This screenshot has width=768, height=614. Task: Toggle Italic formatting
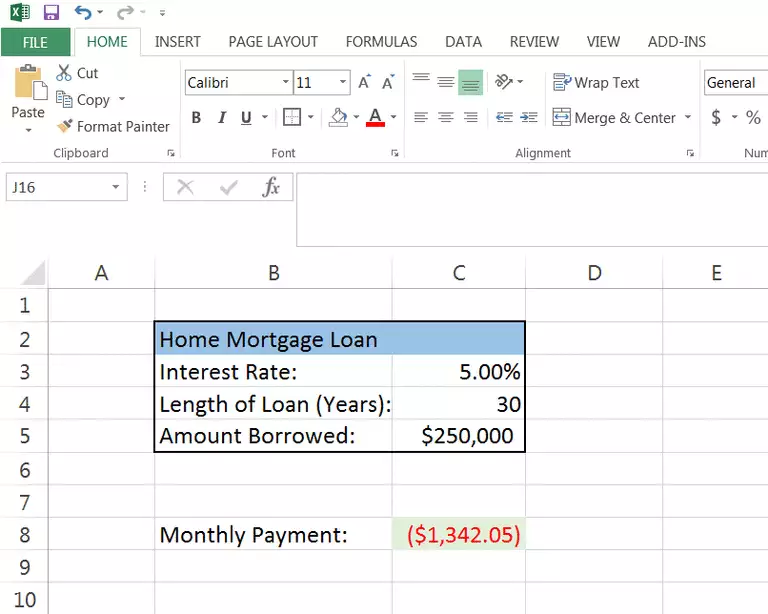[x=221, y=118]
